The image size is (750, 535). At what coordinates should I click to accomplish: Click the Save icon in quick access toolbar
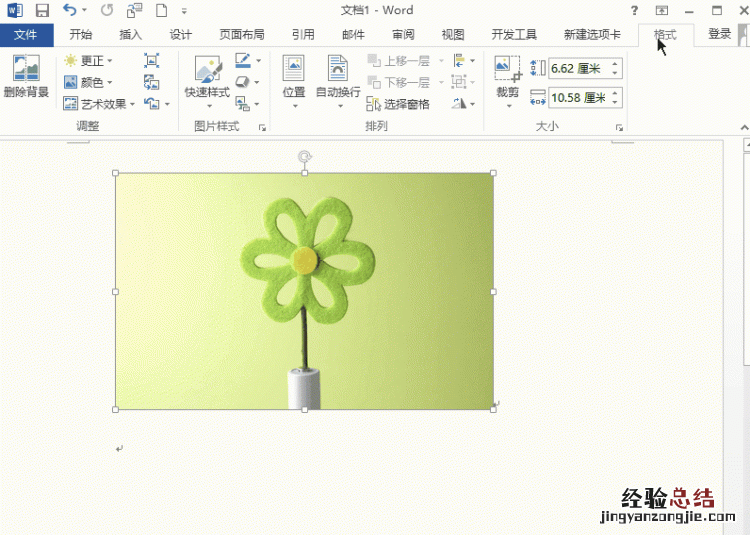coord(42,11)
